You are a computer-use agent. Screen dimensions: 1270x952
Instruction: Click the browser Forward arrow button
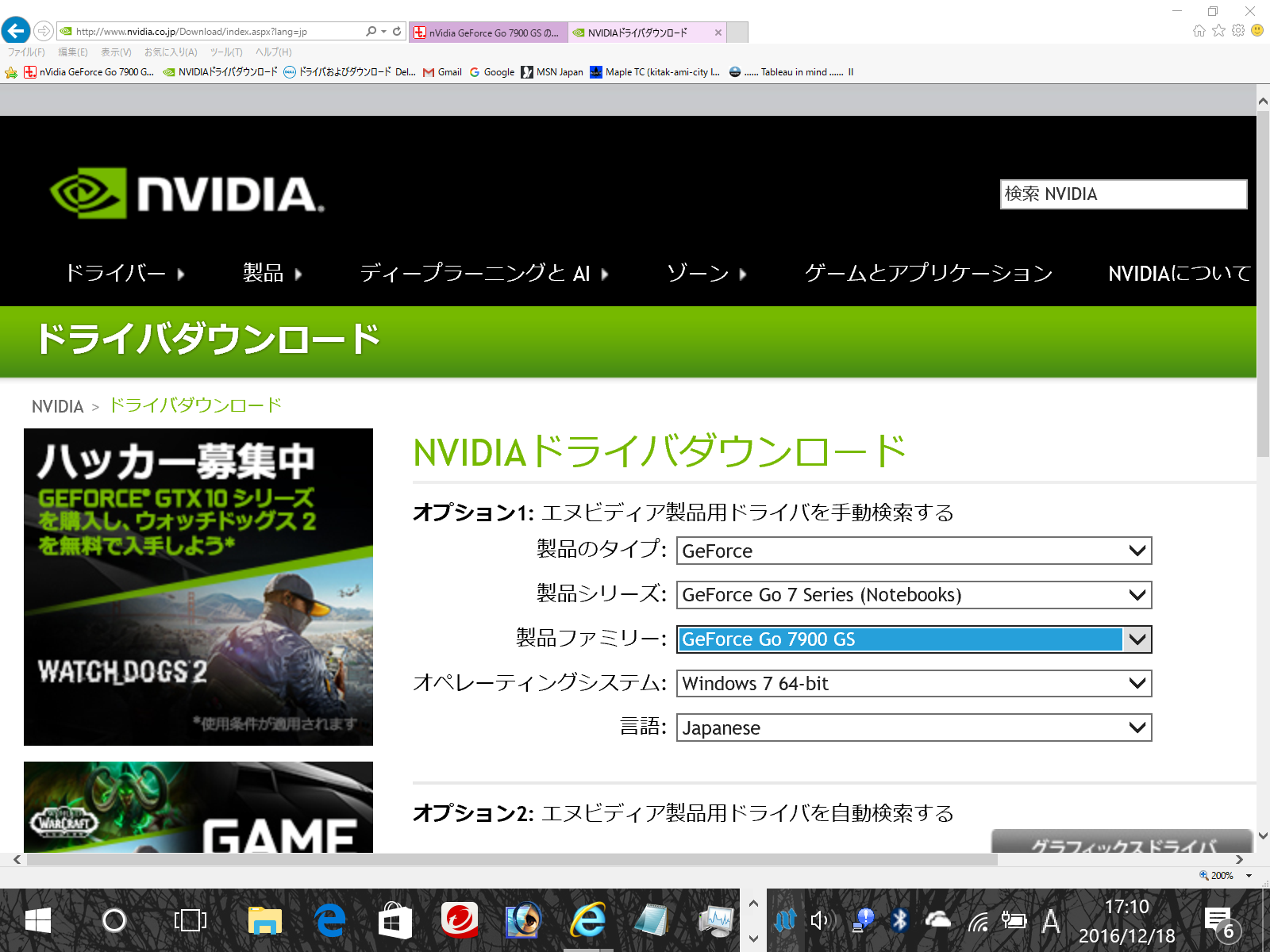point(44,32)
